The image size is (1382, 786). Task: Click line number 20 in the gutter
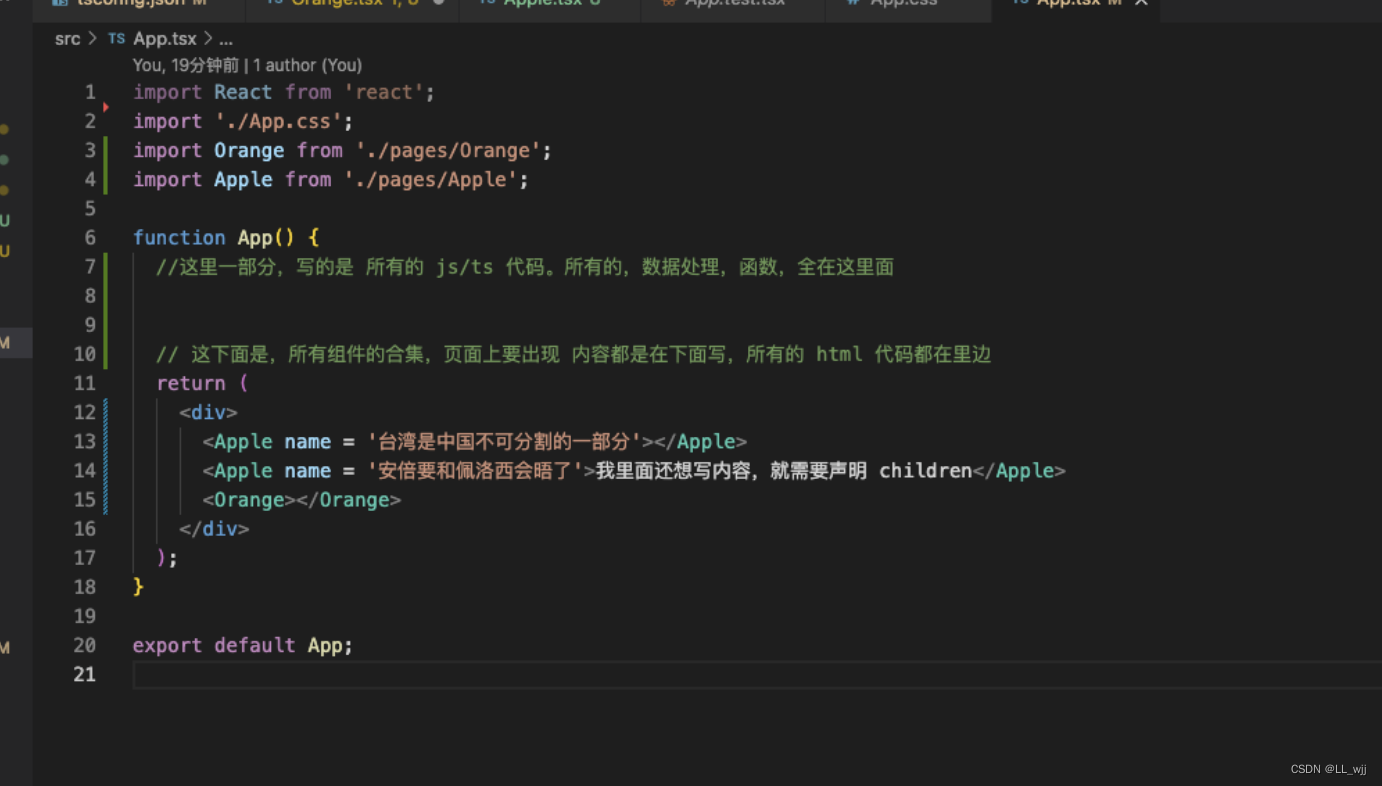(85, 645)
